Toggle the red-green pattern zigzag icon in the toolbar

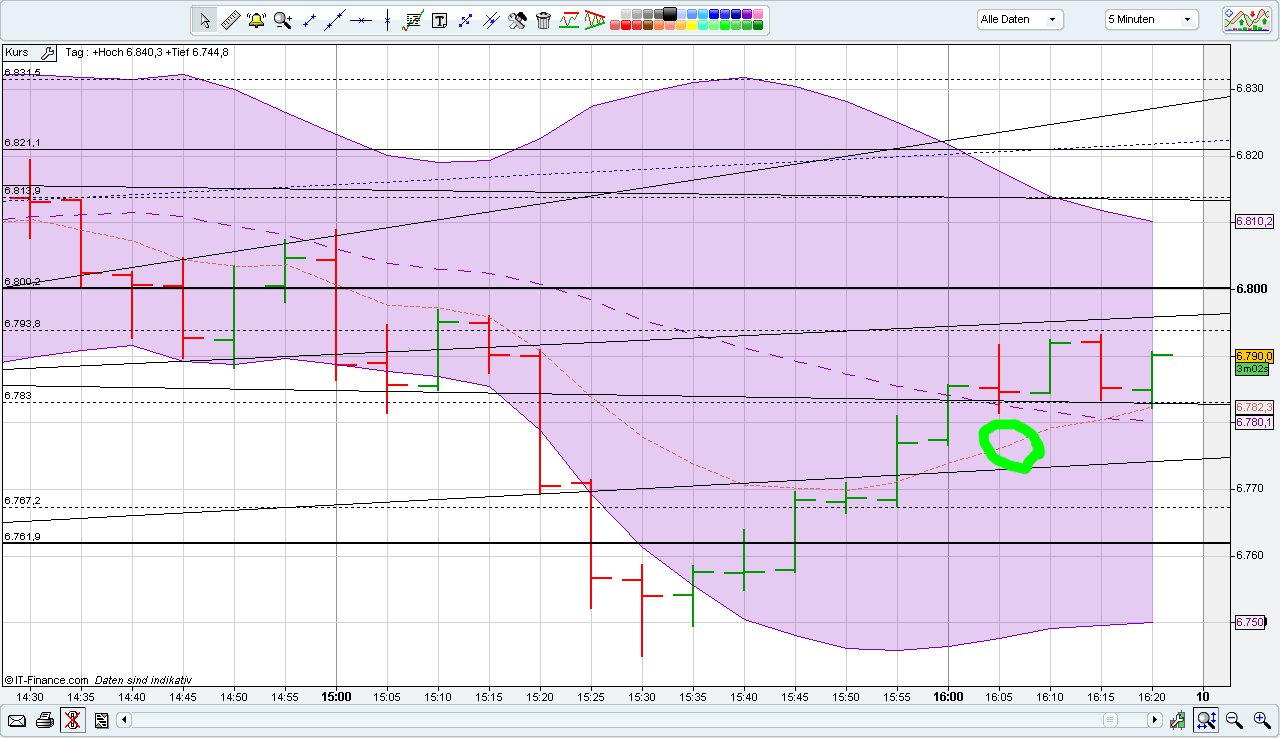(596, 20)
